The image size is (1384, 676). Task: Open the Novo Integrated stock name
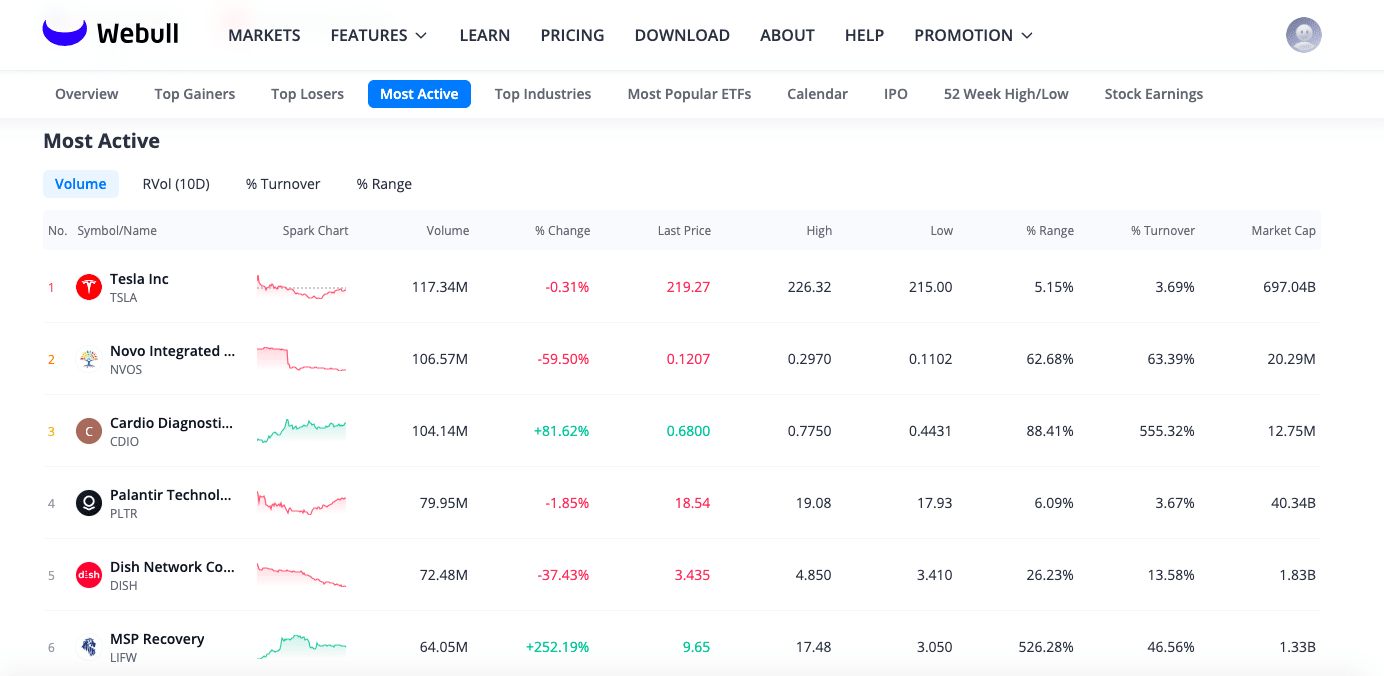coord(172,351)
